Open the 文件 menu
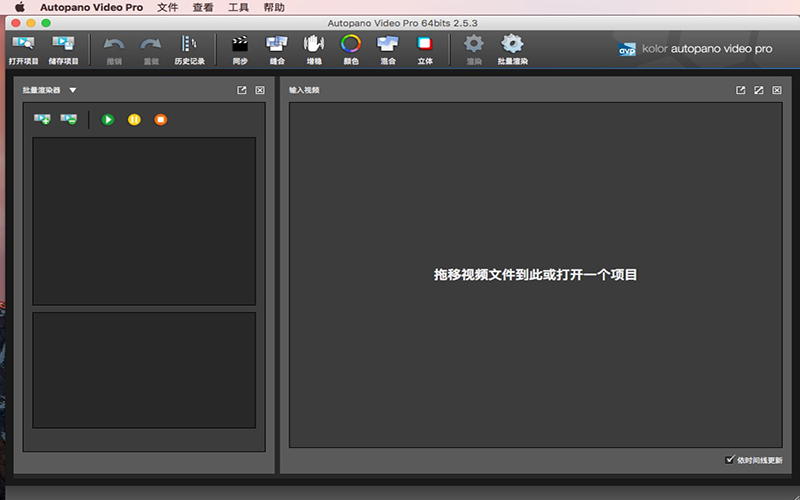800x500 pixels. (x=167, y=8)
